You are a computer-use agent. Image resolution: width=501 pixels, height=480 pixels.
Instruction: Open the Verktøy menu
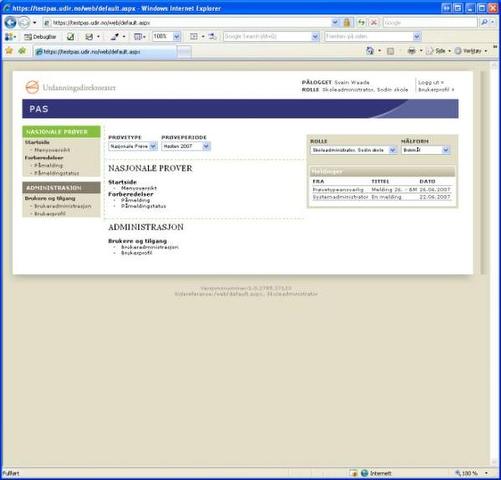click(x=471, y=51)
